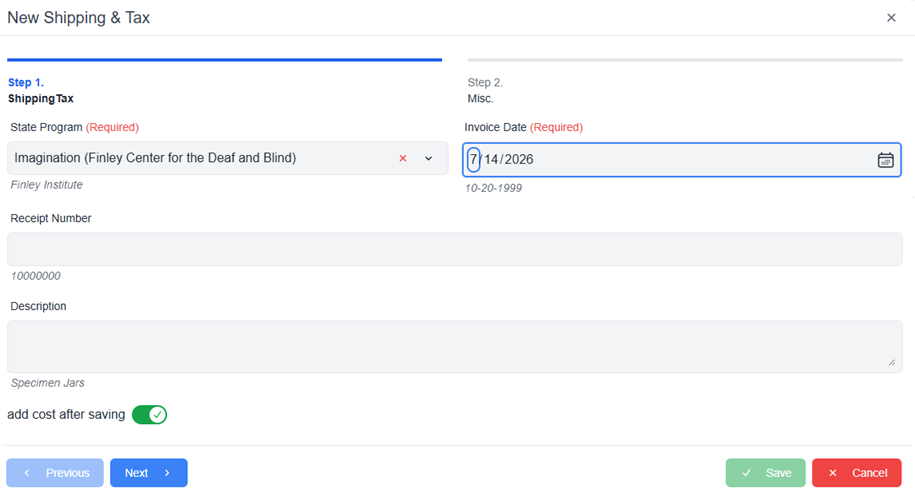The width and height of the screenshot is (915, 496).
Task: Click the Step 2 progress bar
Action: point(685,60)
